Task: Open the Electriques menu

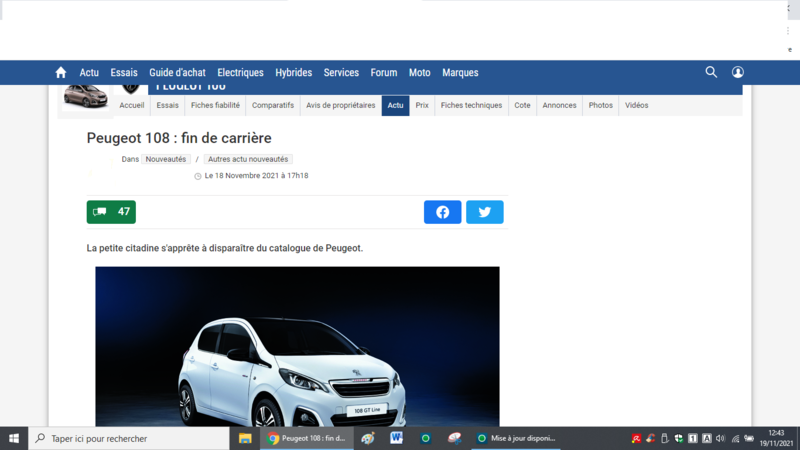Action: click(x=240, y=72)
